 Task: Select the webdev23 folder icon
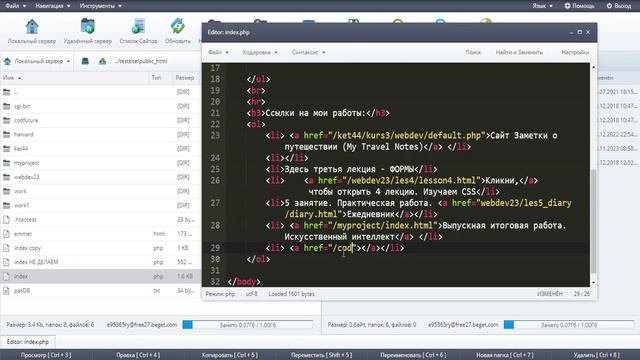click(x=7, y=177)
